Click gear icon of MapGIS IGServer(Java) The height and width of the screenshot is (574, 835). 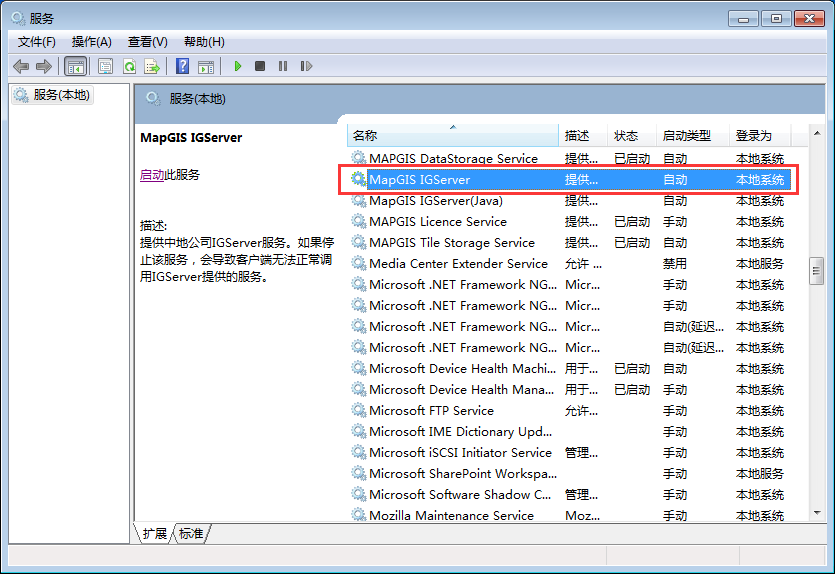click(358, 200)
